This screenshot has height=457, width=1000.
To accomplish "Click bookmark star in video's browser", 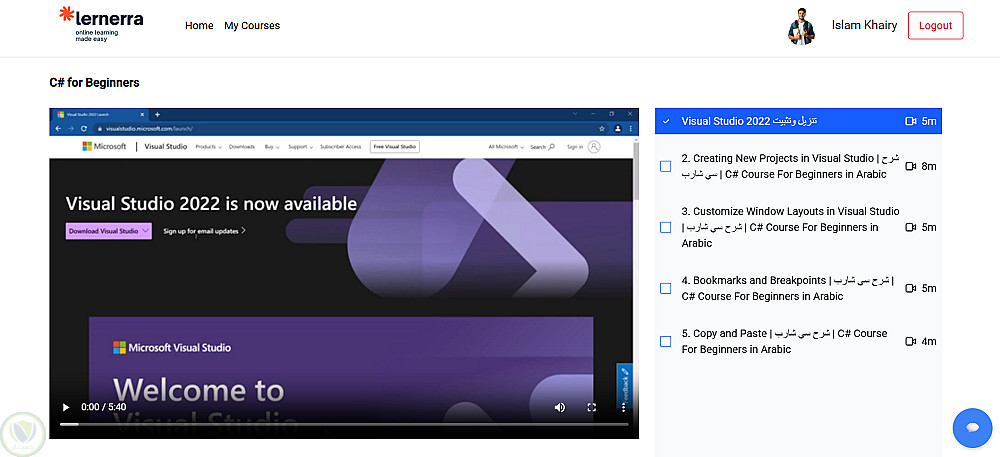I will tap(601, 128).
